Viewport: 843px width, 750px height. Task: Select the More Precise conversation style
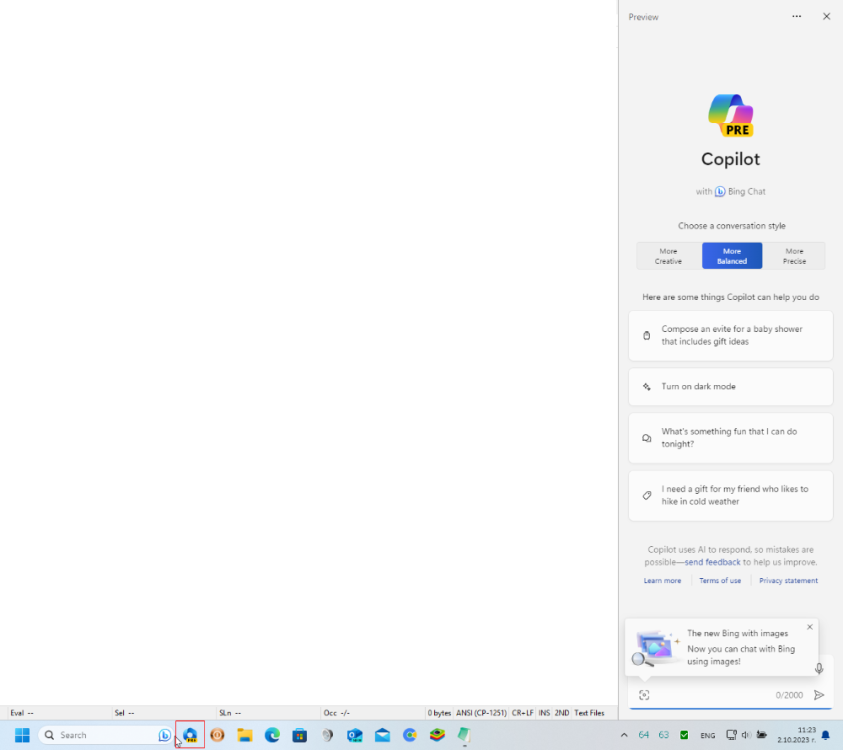pyautogui.click(x=794, y=256)
